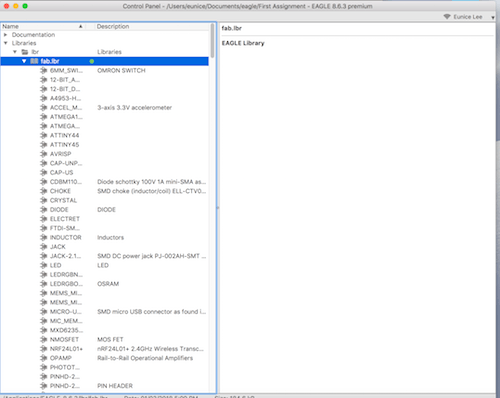Screen dimensions: 500x398
Task: Click the MOS FET description text
Action: (110, 339)
